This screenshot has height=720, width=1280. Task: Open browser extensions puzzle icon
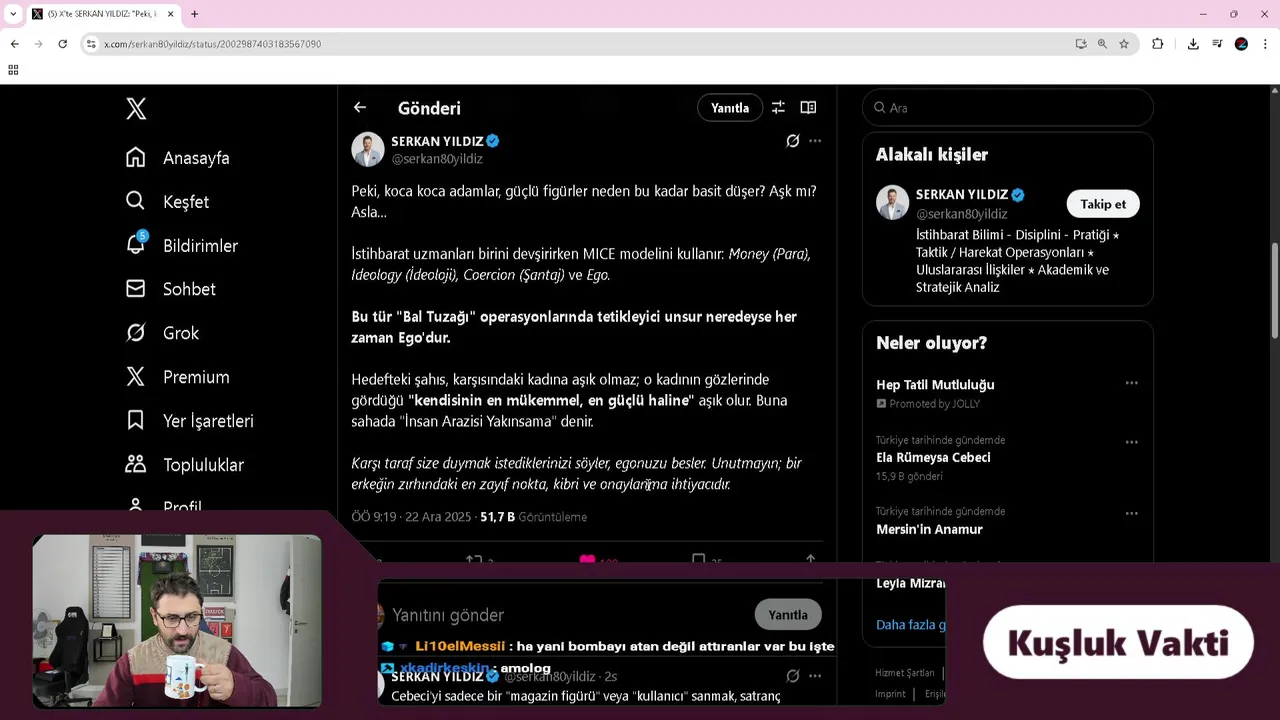[x=1158, y=44]
